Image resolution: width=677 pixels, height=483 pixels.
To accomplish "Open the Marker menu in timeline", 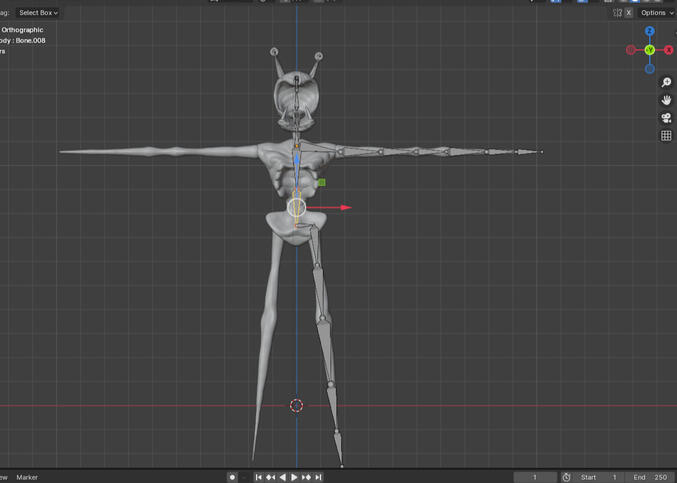I will [27, 477].
